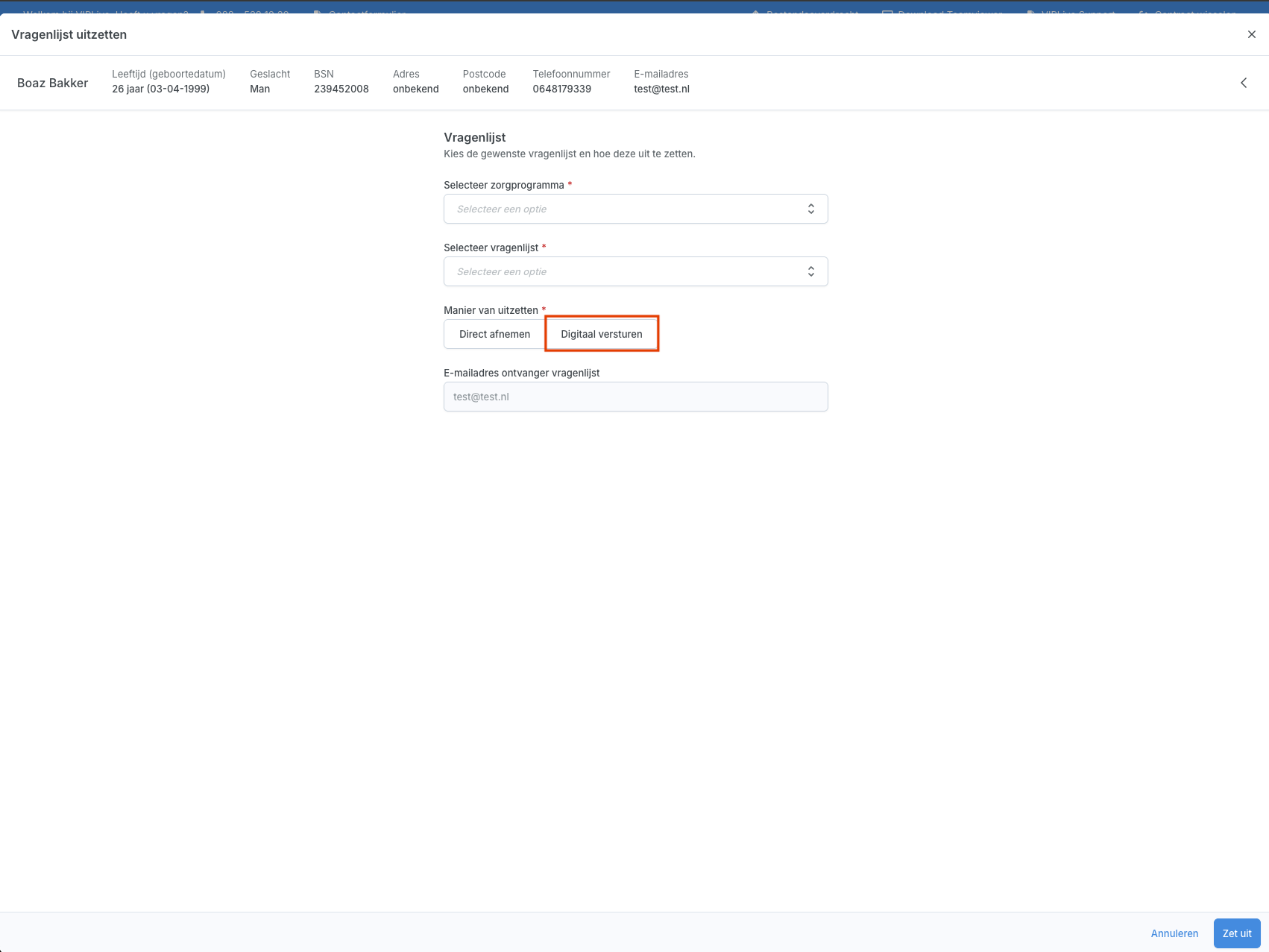Click the zorgprogramma dropdown arrows icon
The image size is (1269, 952).
[x=810, y=209]
